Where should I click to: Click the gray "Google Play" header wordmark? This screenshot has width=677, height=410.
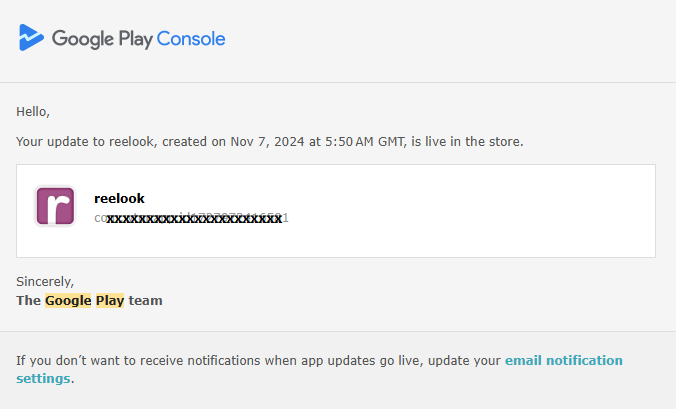[102, 39]
